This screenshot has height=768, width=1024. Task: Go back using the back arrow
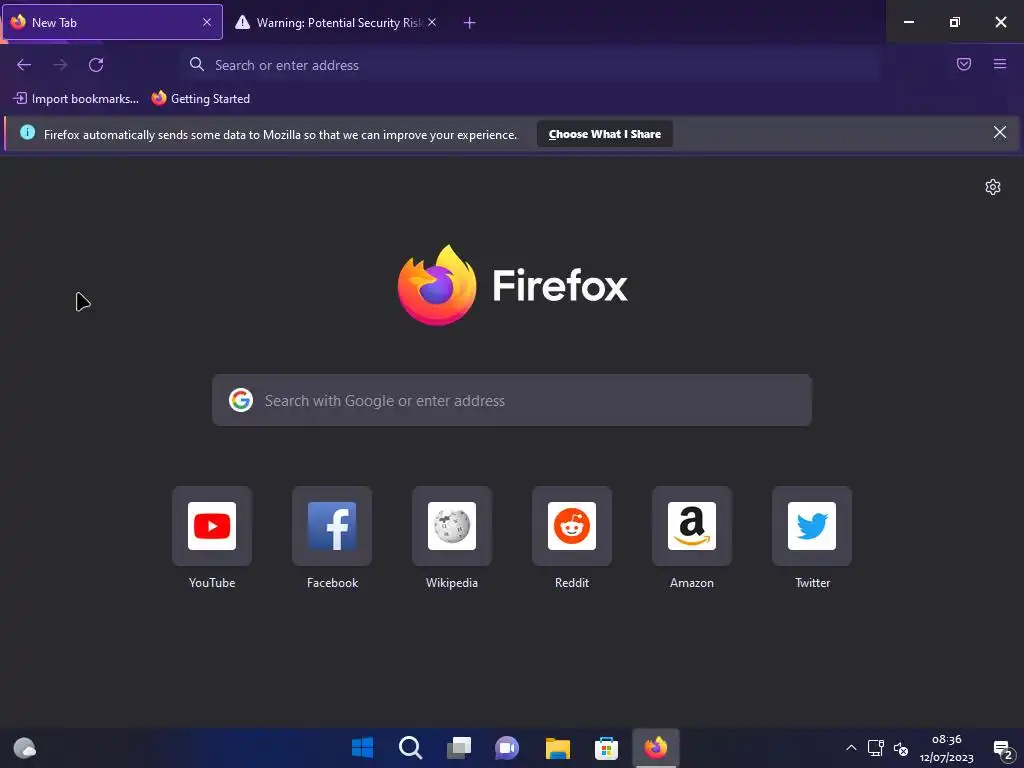coord(24,65)
